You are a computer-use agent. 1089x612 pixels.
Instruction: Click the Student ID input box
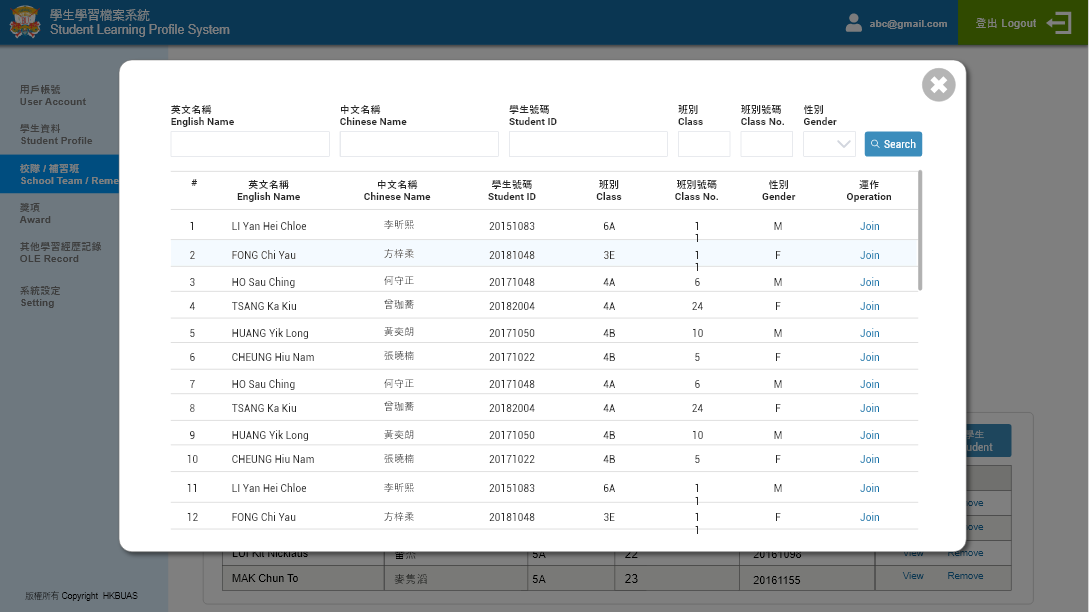coord(588,144)
